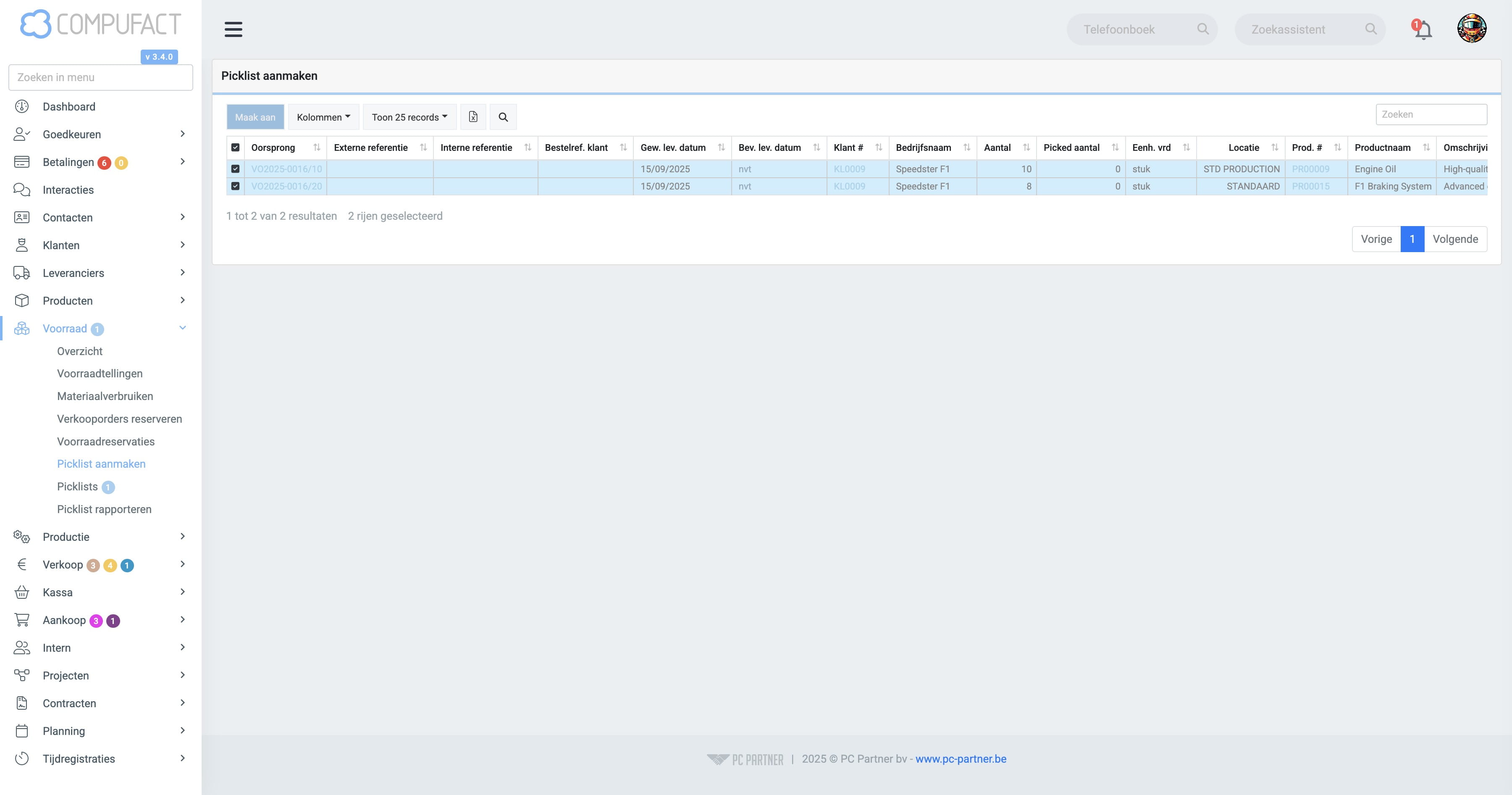Focus the Zoeken in menu field
The width and height of the screenshot is (1512, 795).
pyautogui.click(x=101, y=77)
